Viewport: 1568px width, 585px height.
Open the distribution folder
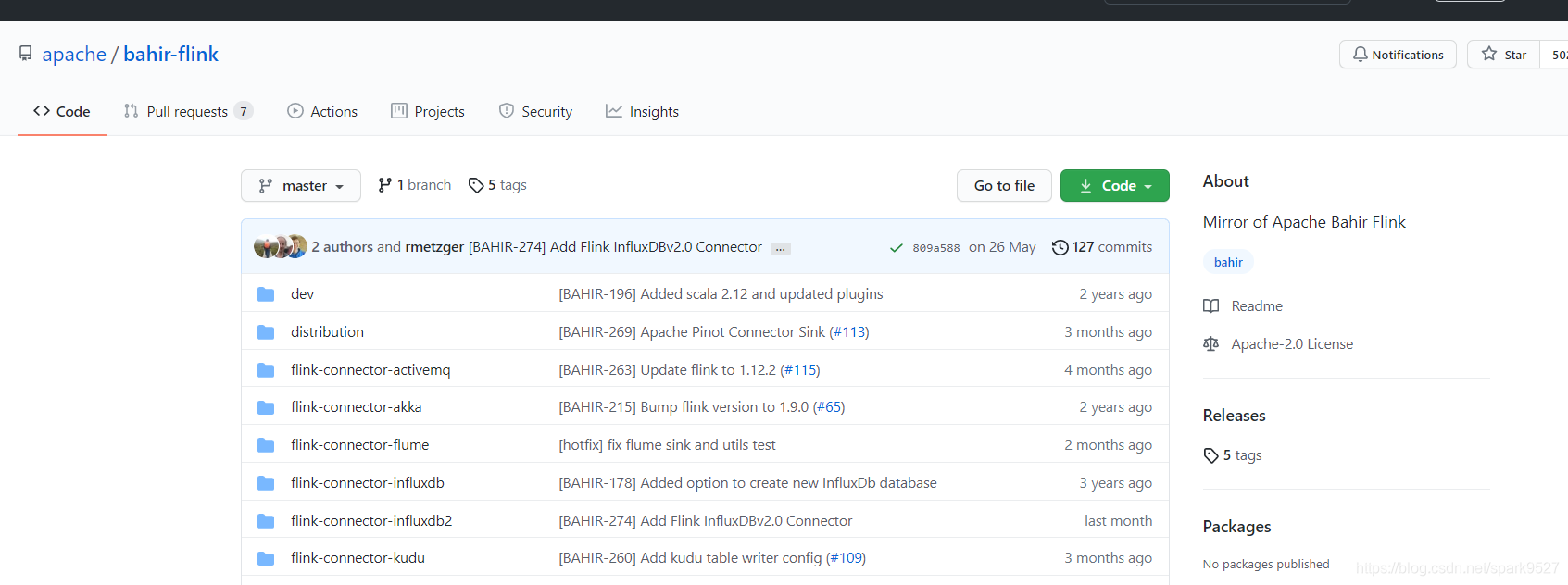[x=327, y=332]
